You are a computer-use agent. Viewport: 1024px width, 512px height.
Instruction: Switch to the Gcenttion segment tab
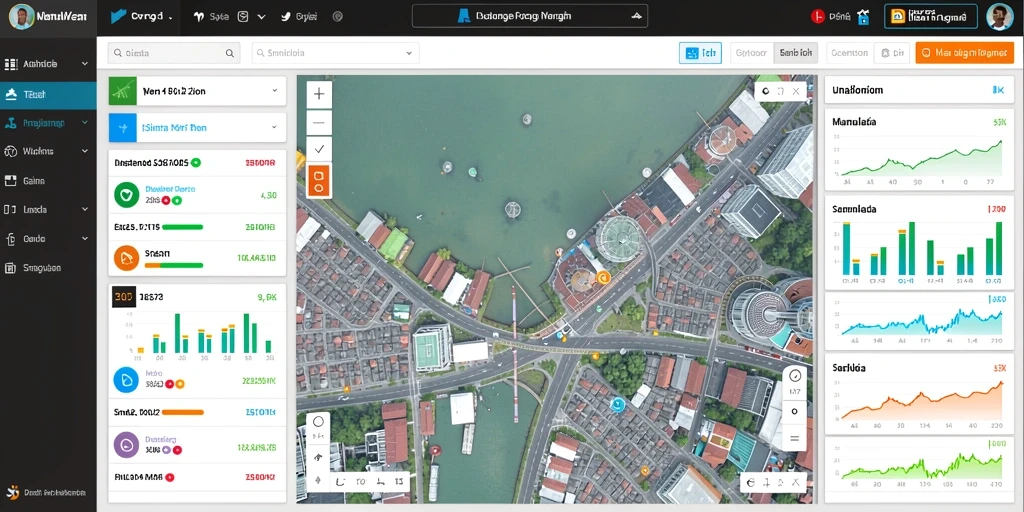coord(850,54)
